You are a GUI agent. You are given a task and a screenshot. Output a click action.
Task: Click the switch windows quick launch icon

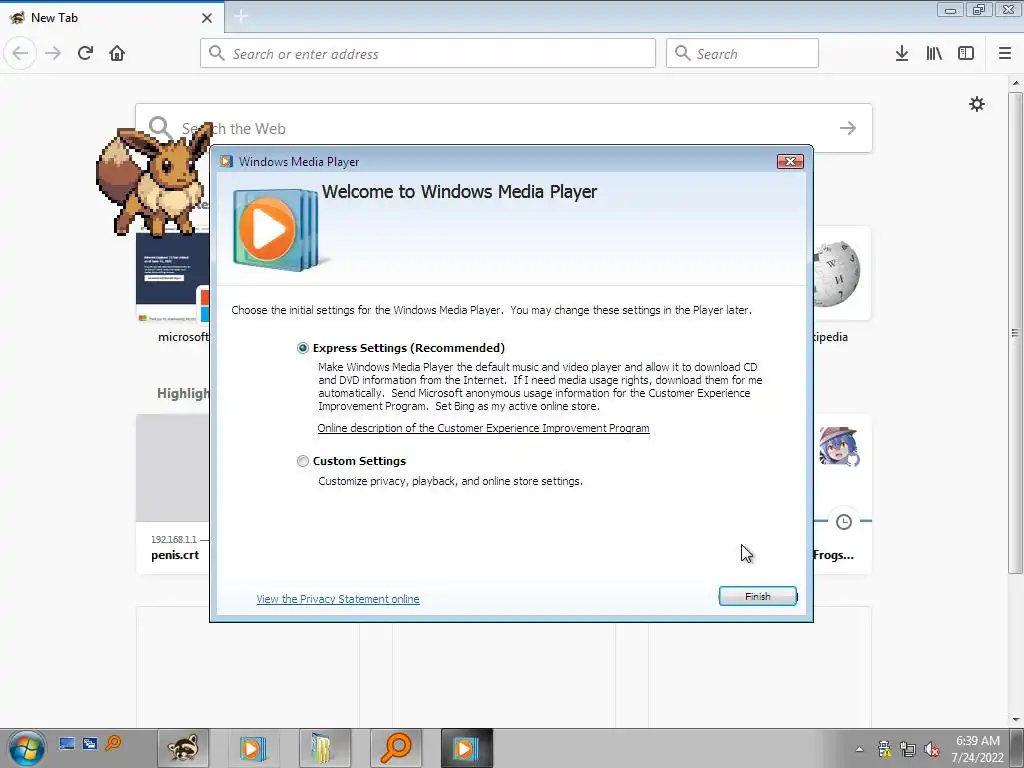click(90, 744)
